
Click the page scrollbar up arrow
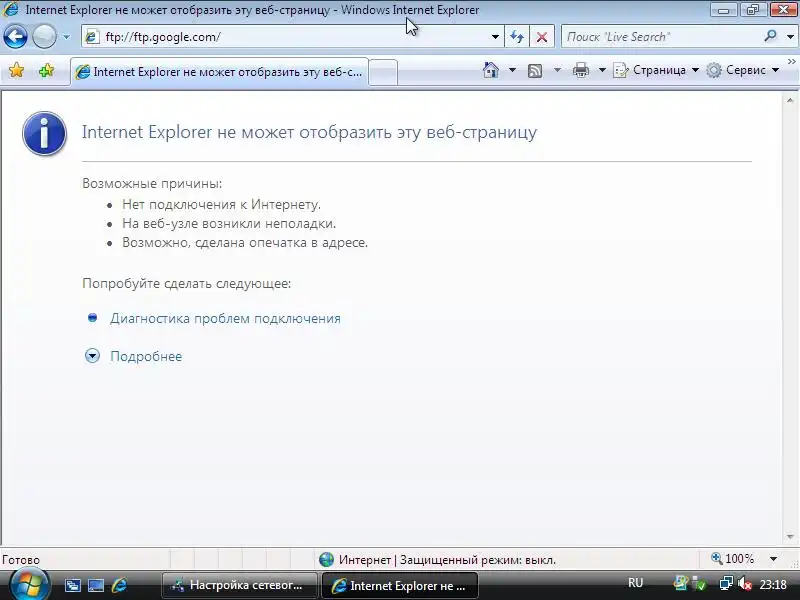click(x=790, y=101)
